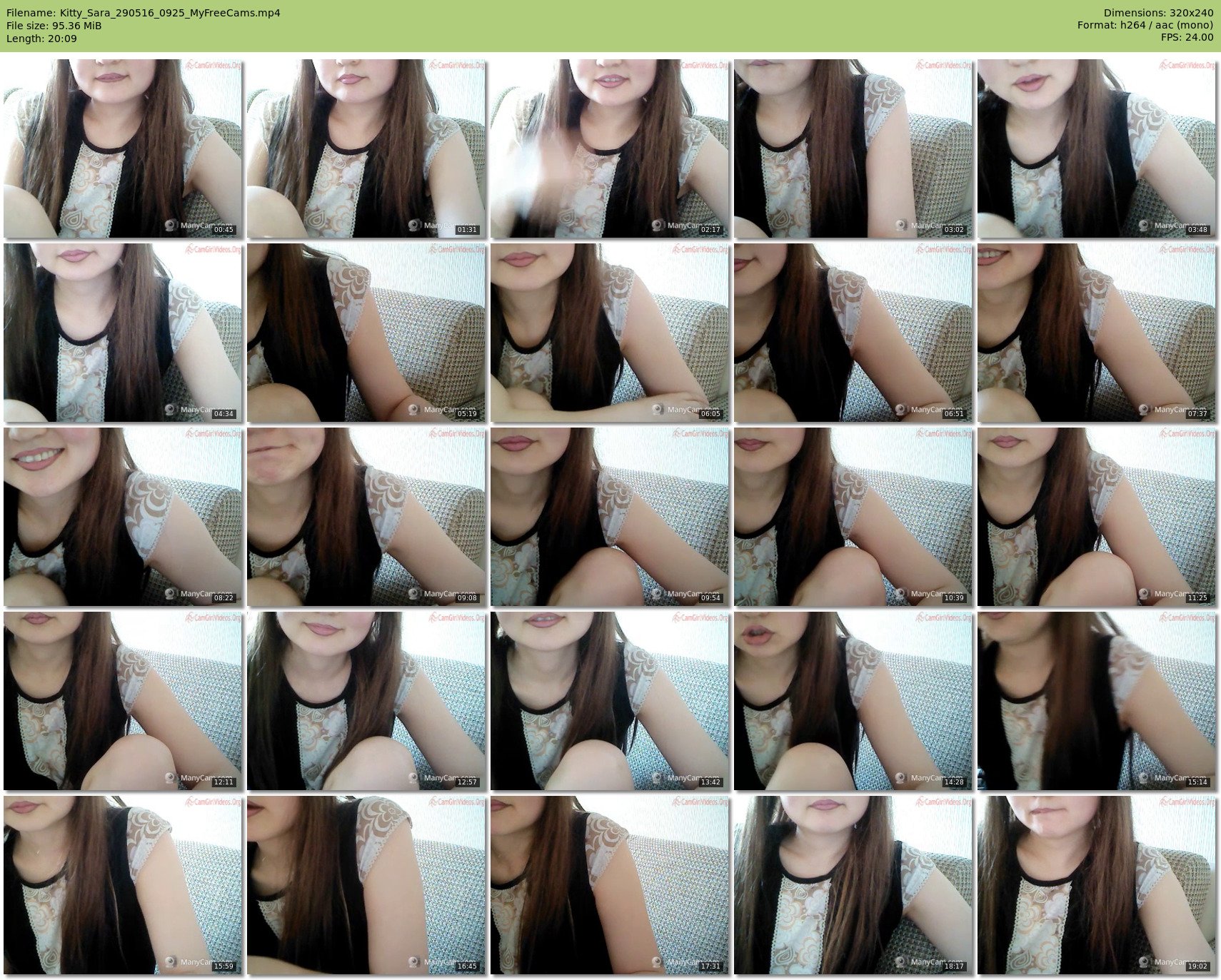The width and height of the screenshot is (1221, 980).
Task: Click the ManyCam webcam icon in the 19:02 frame
Action: [1144, 962]
